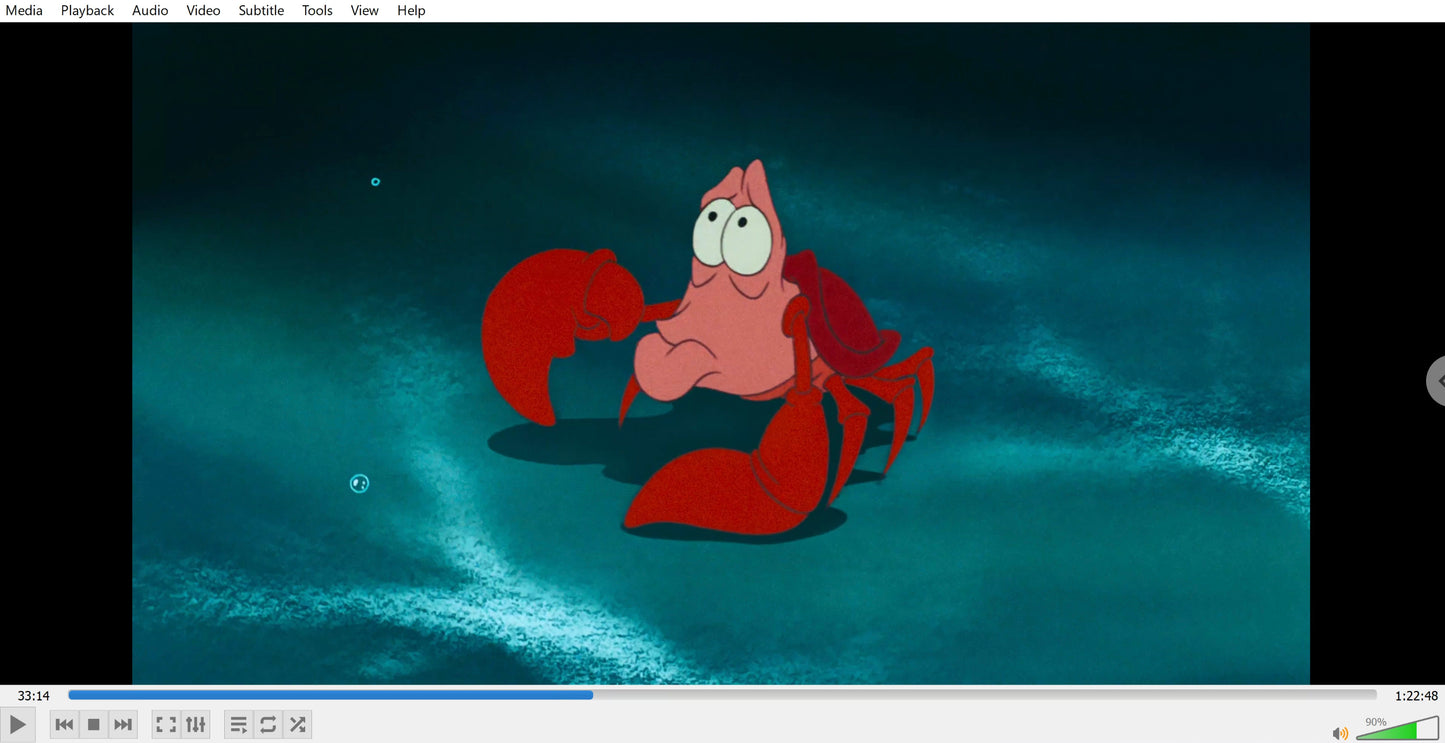Adjust the 90% volume slider
The image size is (1445, 743).
click(x=1397, y=730)
